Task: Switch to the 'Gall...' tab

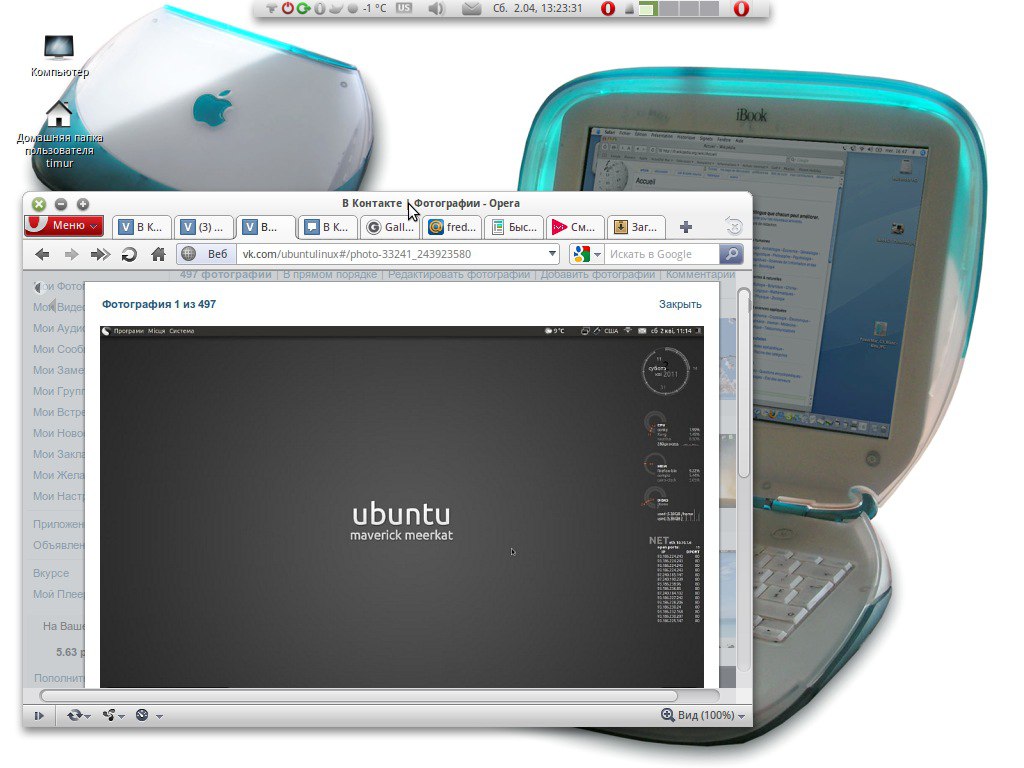Action: coord(390,227)
